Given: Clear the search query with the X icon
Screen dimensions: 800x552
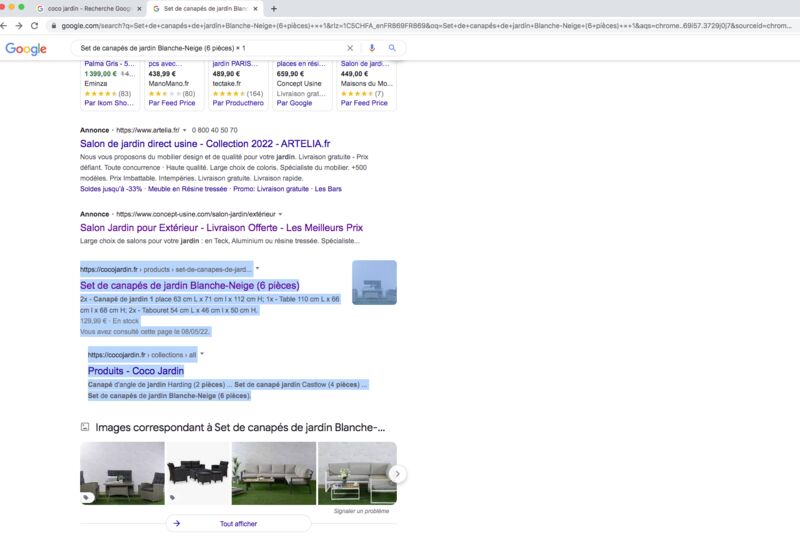Looking at the screenshot, I should [x=350, y=48].
